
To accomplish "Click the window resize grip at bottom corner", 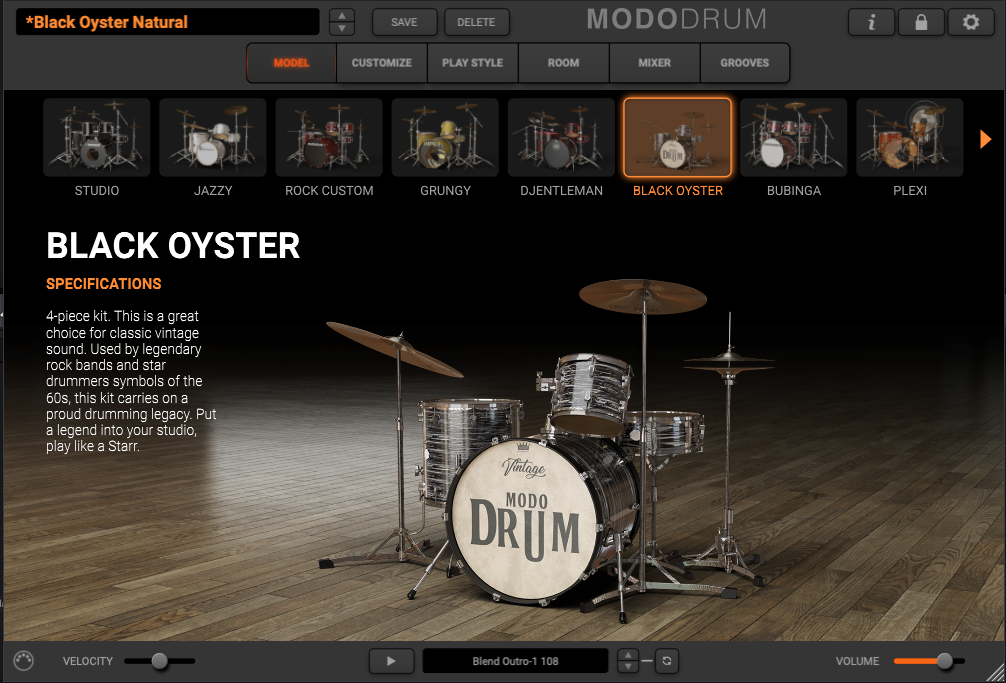I will pos(996,673).
